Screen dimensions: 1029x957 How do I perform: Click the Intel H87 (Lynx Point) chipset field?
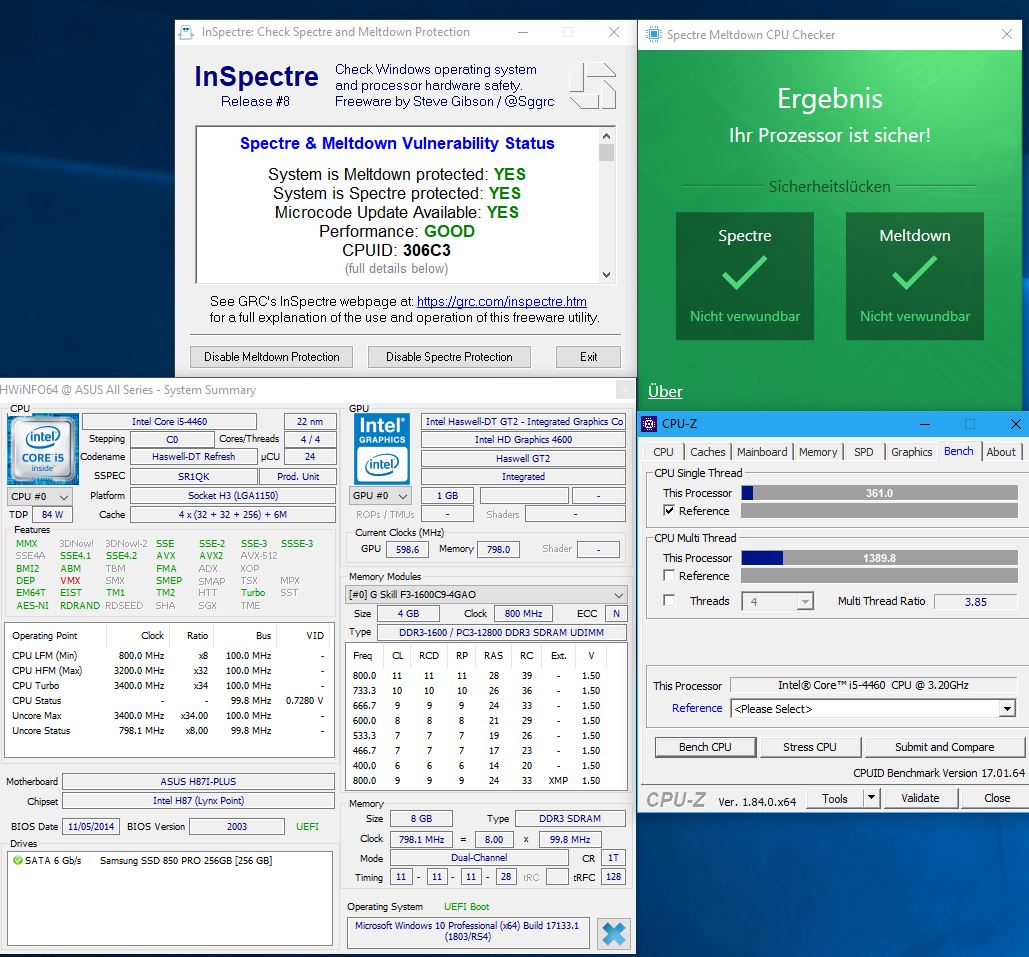[198, 800]
